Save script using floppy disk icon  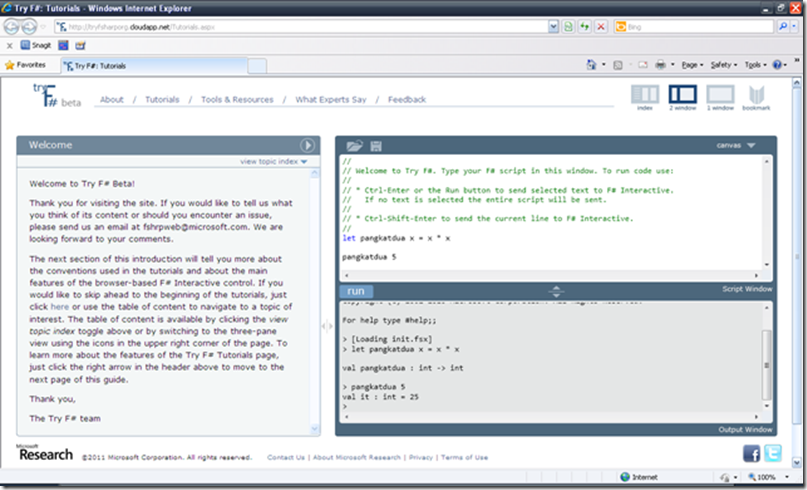coord(376,146)
